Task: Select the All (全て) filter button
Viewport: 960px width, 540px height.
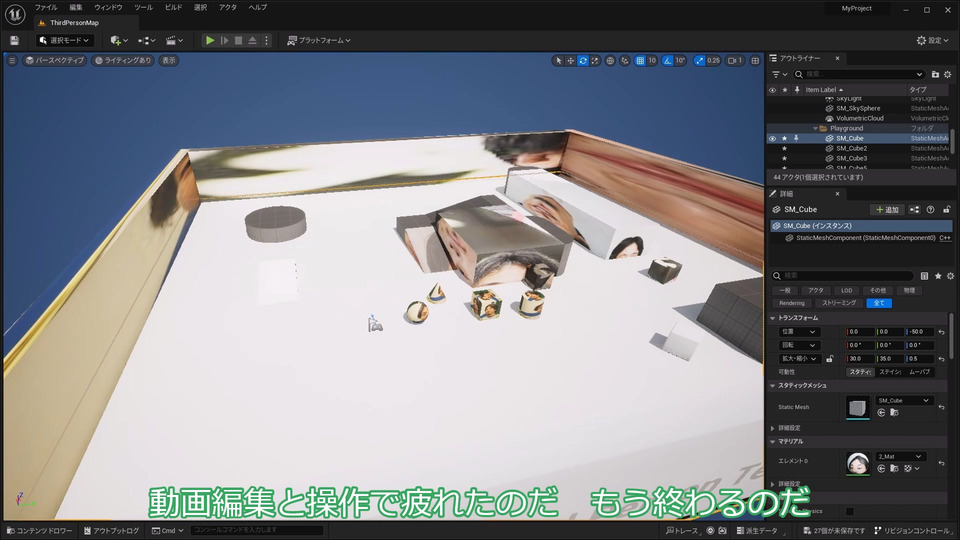Action: pyautogui.click(x=879, y=303)
